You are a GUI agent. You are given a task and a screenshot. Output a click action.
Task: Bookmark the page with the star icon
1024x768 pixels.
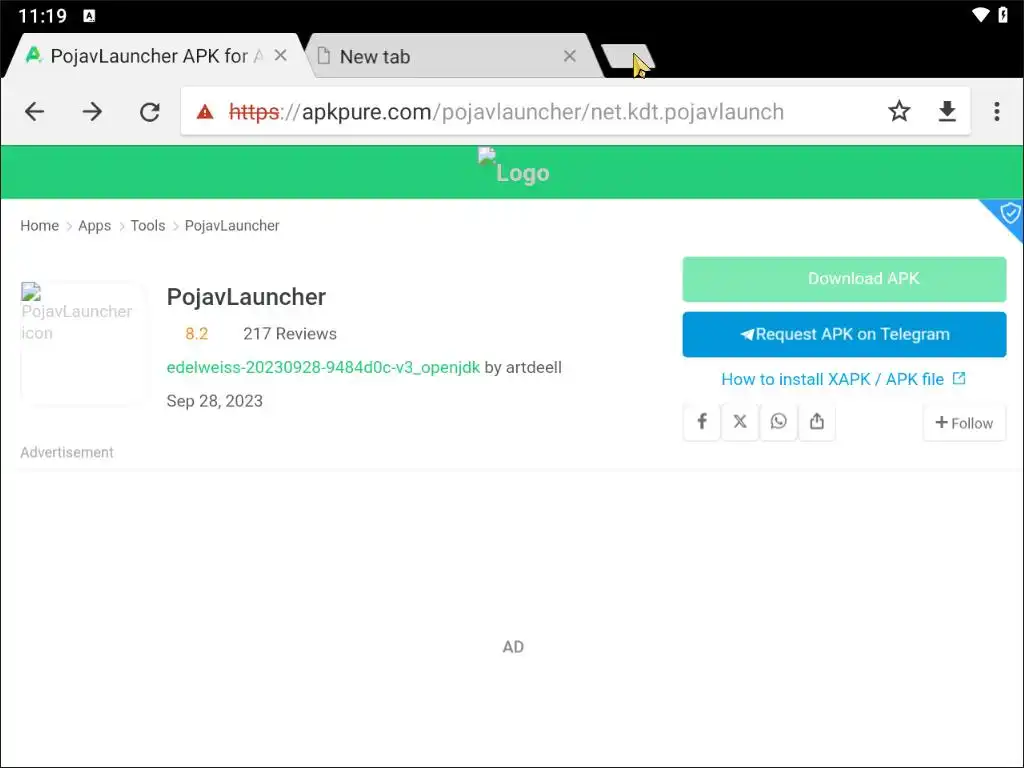point(899,111)
